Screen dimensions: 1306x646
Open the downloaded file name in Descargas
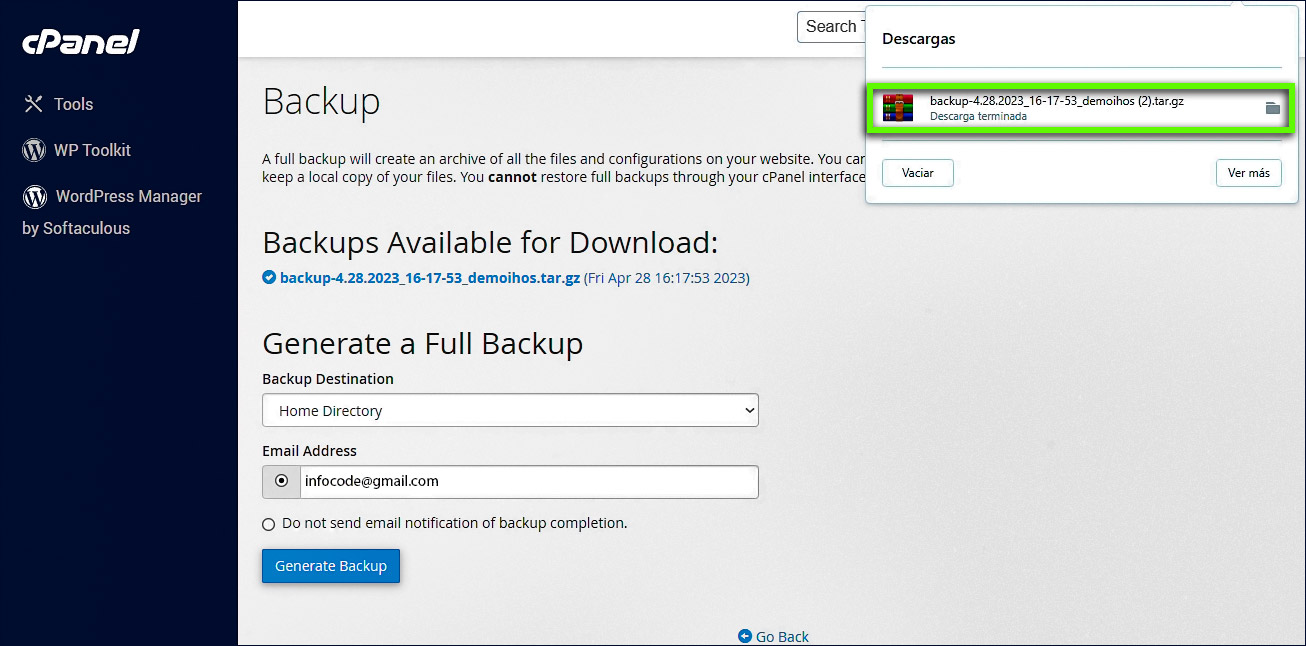[1056, 101]
